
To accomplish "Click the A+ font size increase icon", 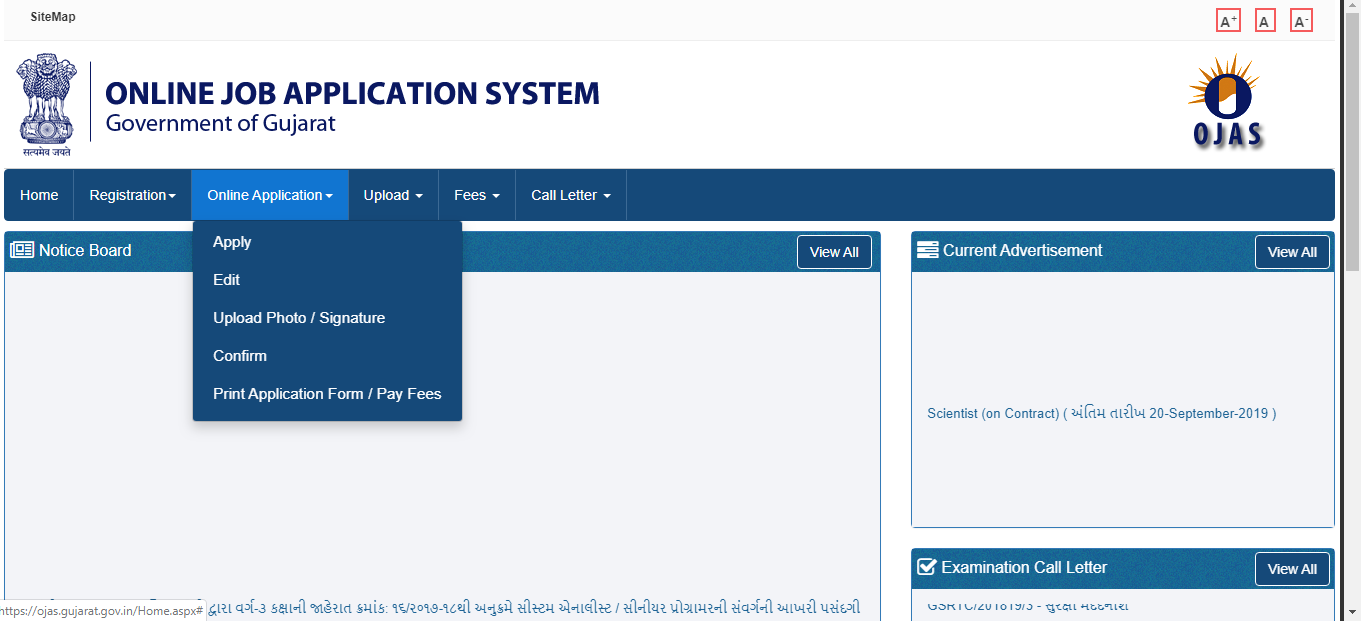I will tap(1228, 19).
